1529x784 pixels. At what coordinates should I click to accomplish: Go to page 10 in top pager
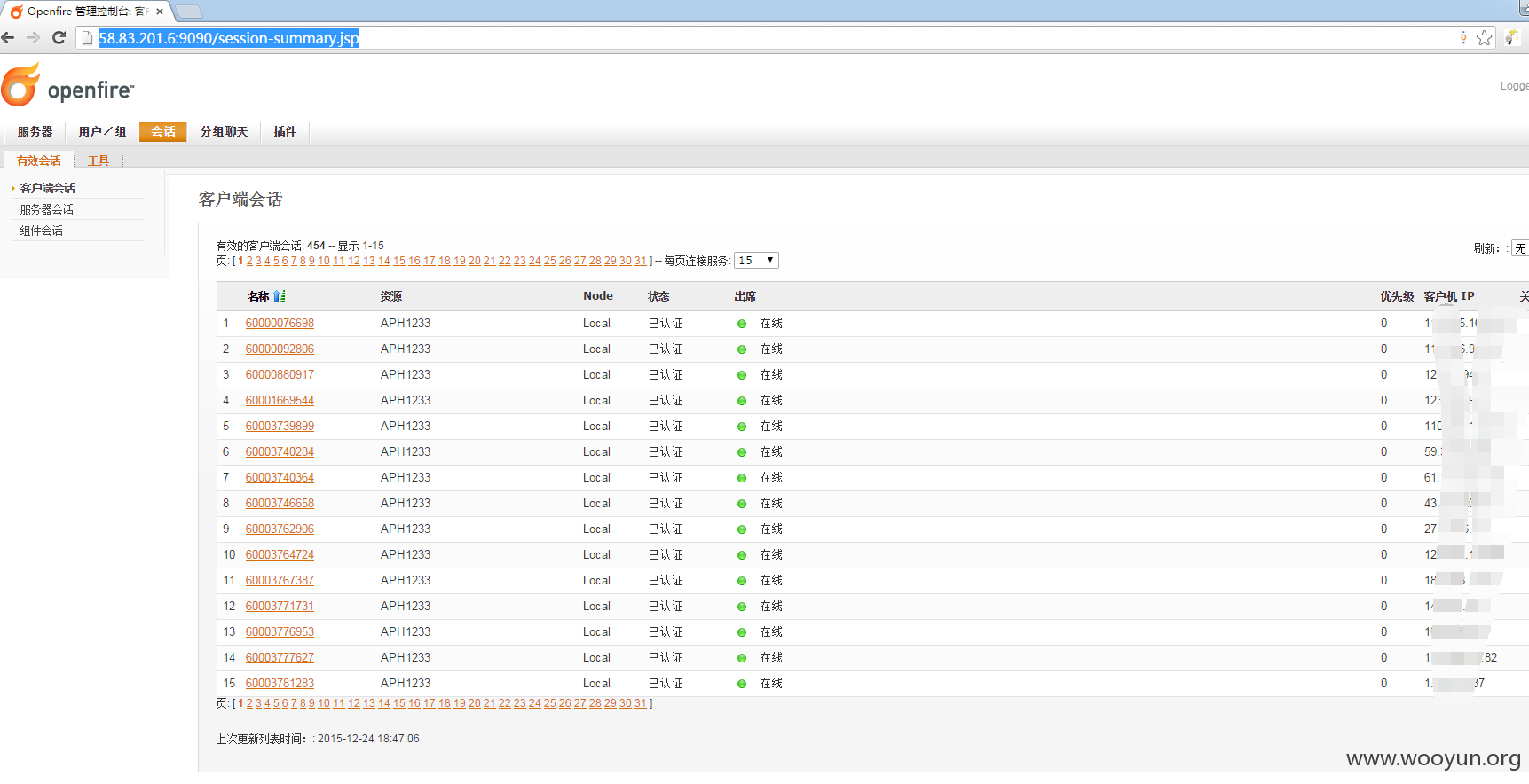[324, 261]
